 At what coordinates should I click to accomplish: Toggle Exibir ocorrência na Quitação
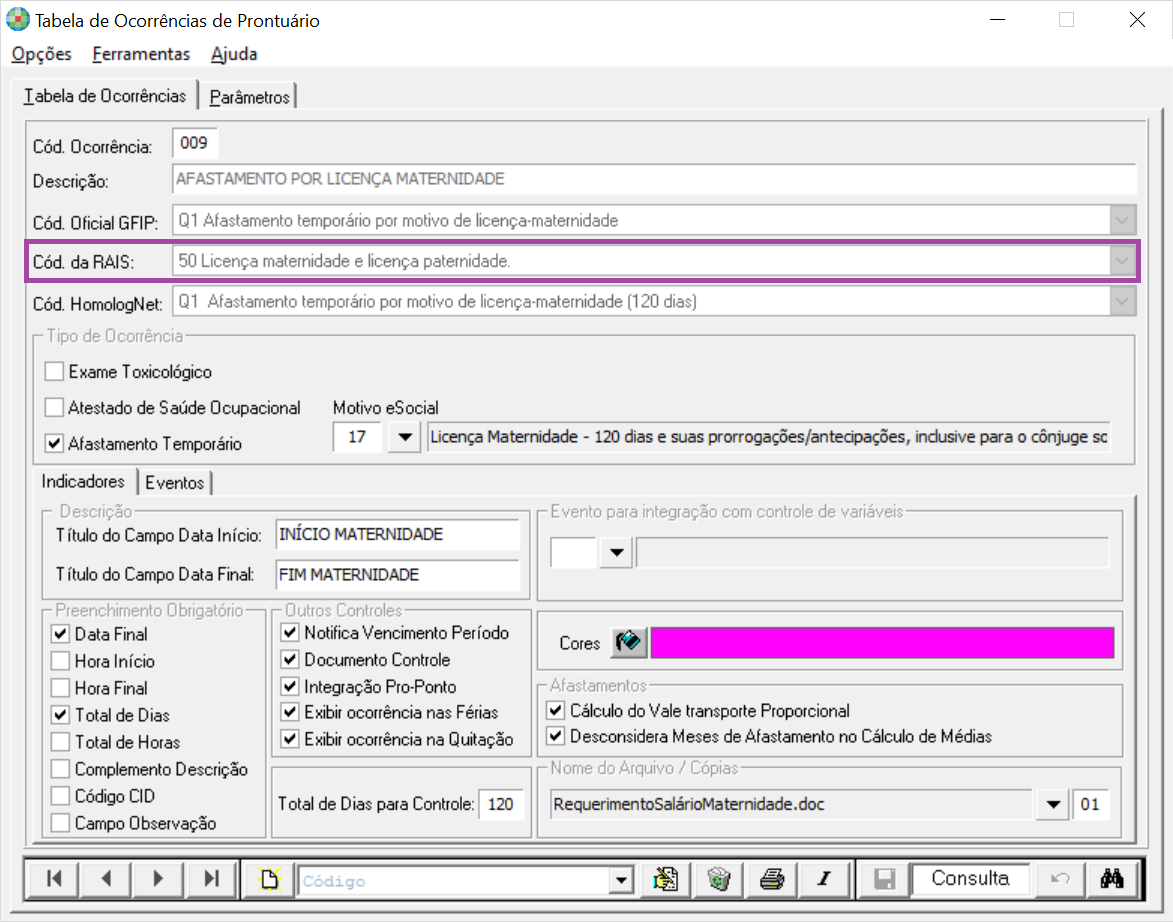(290, 739)
